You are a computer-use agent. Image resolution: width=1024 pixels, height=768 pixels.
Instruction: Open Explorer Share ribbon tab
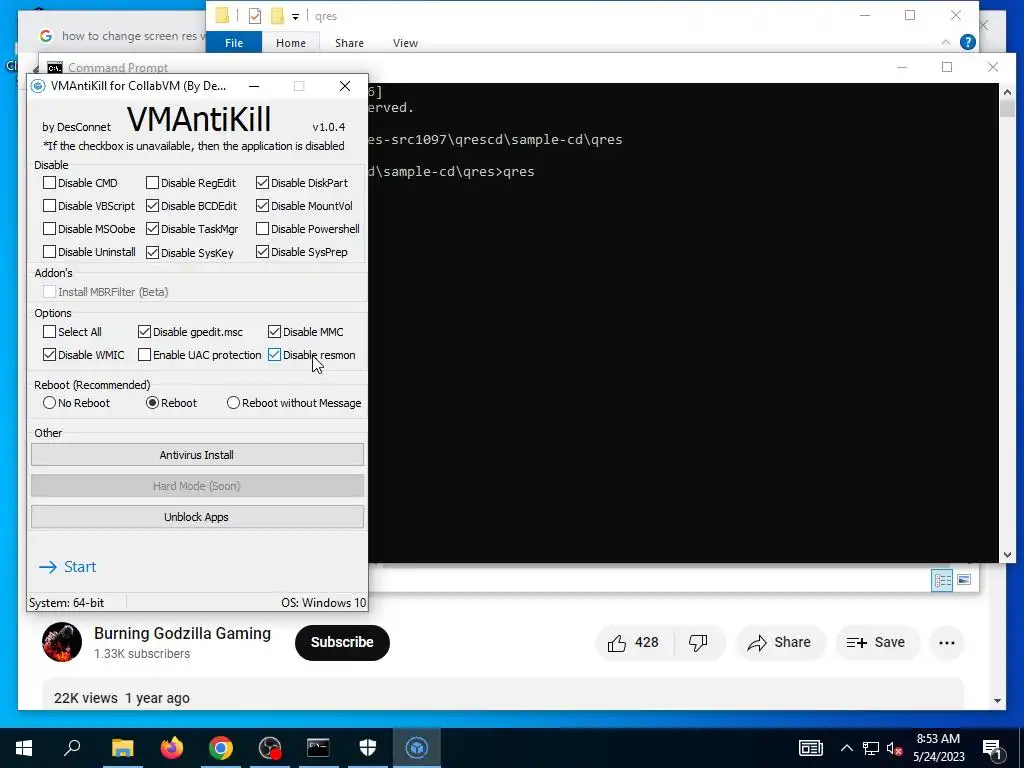[x=349, y=42]
